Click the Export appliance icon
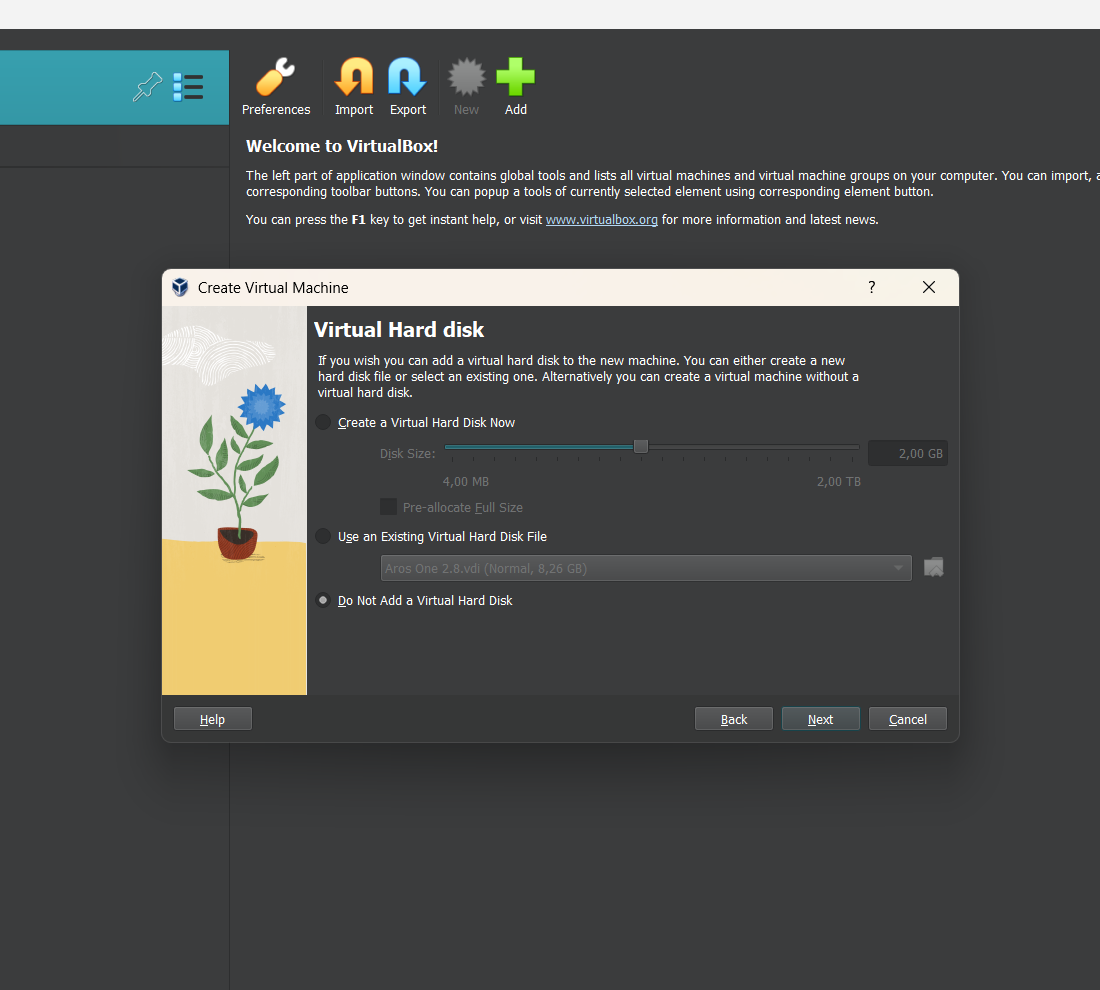1100x990 pixels. coord(408,87)
